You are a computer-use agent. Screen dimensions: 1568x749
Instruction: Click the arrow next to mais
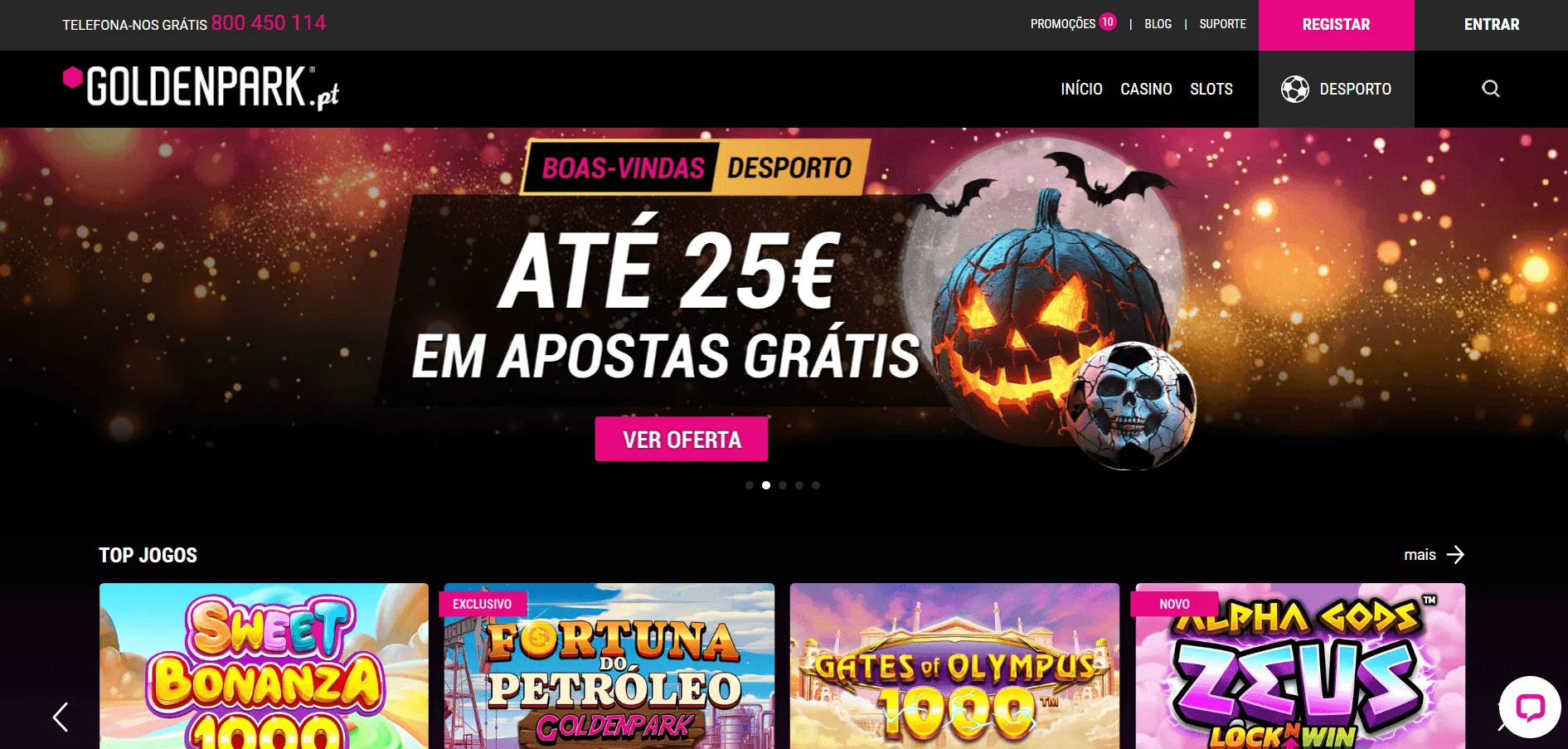1455,555
